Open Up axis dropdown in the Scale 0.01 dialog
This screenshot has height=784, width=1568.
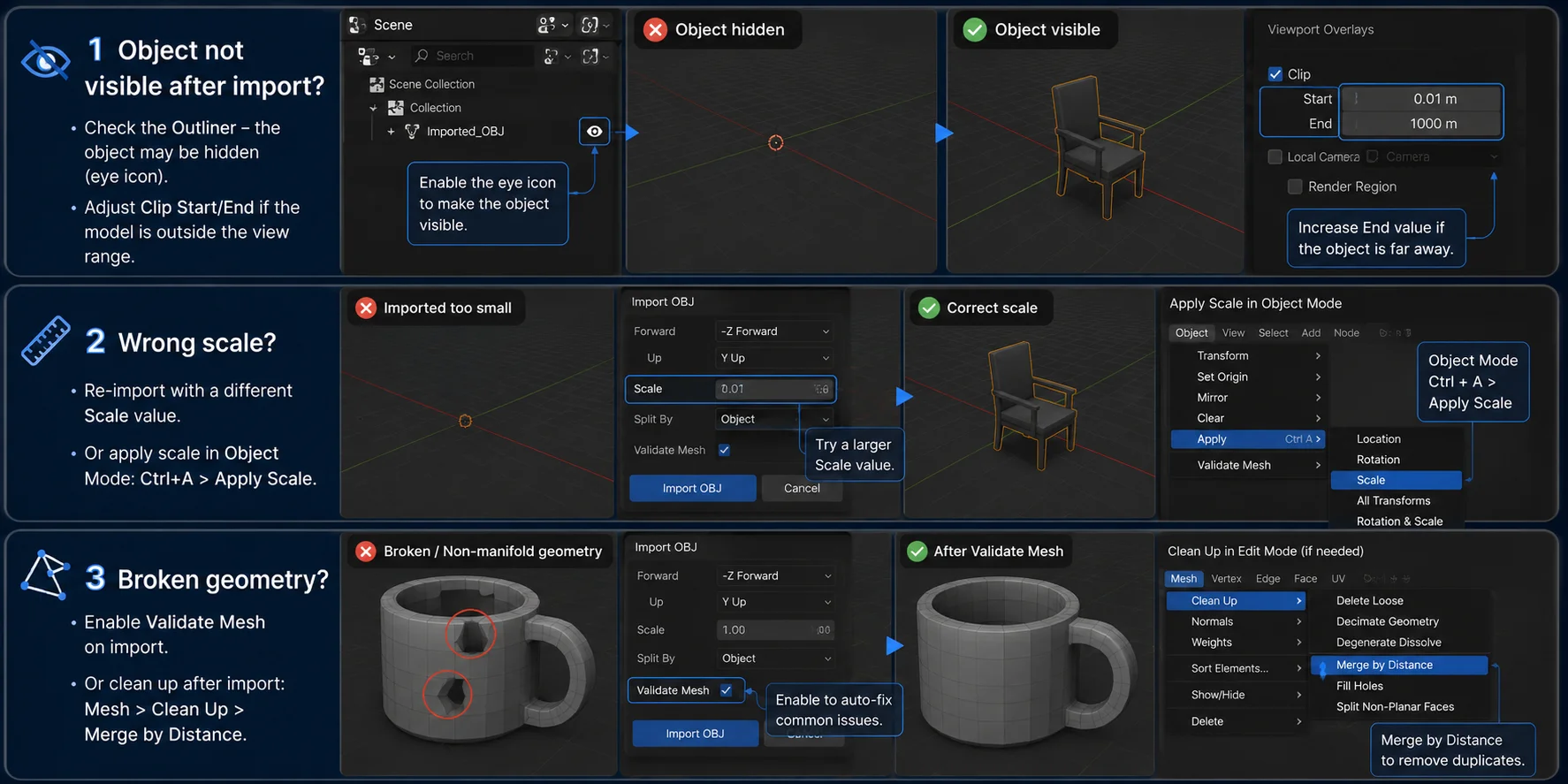pos(774,358)
